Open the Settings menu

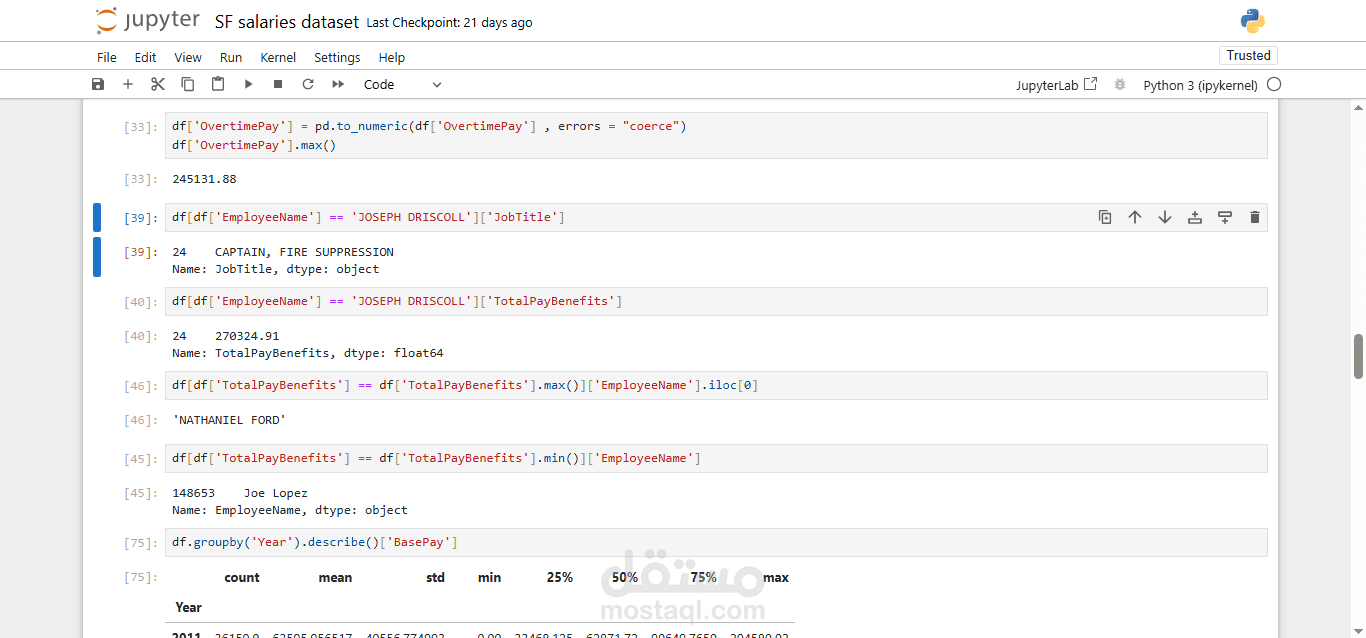point(337,58)
